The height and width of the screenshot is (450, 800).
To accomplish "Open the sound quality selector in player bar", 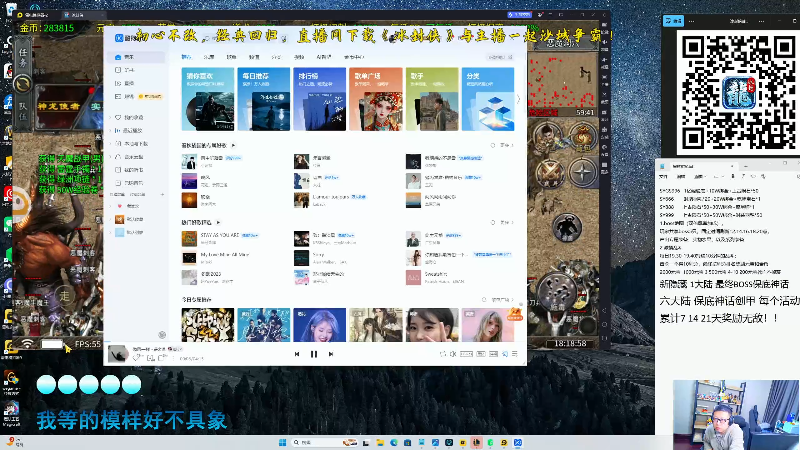I will (x=466, y=354).
